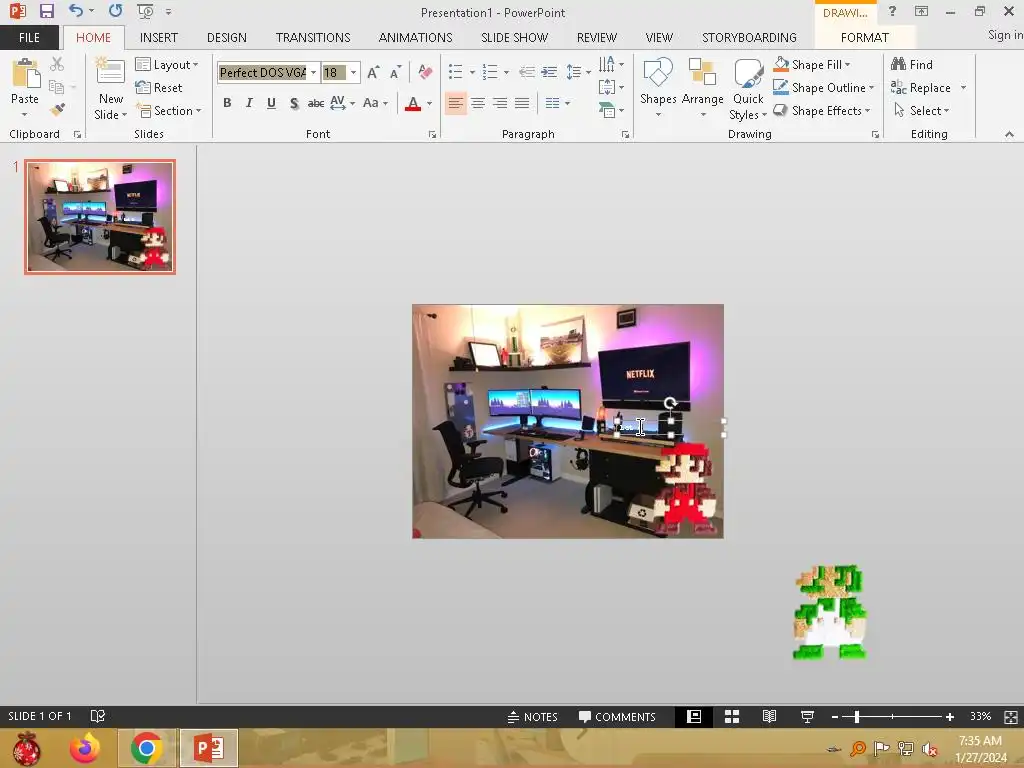This screenshot has width=1024, height=768.
Task: Switch to Reading View
Action: (769, 716)
